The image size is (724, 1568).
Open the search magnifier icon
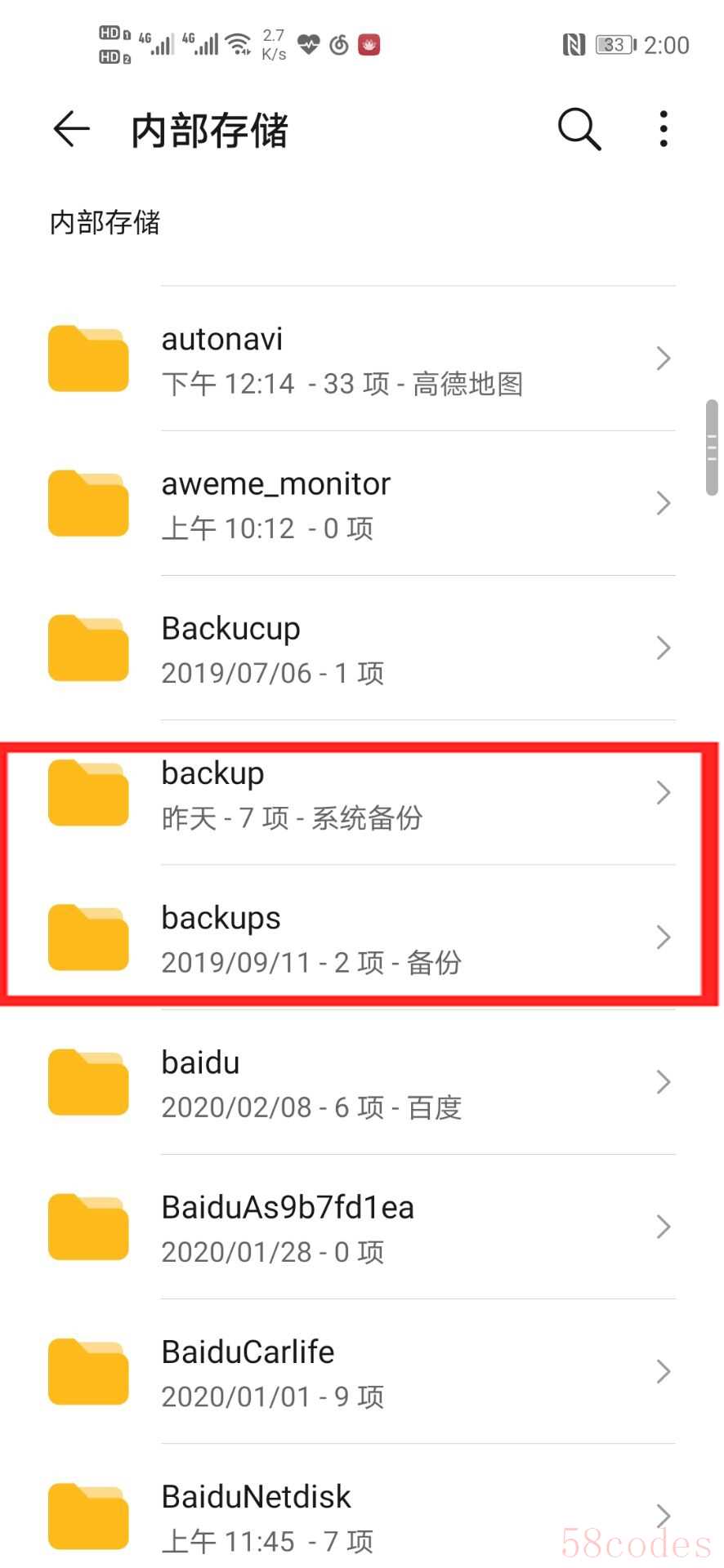pyautogui.click(x=579, y=129)
